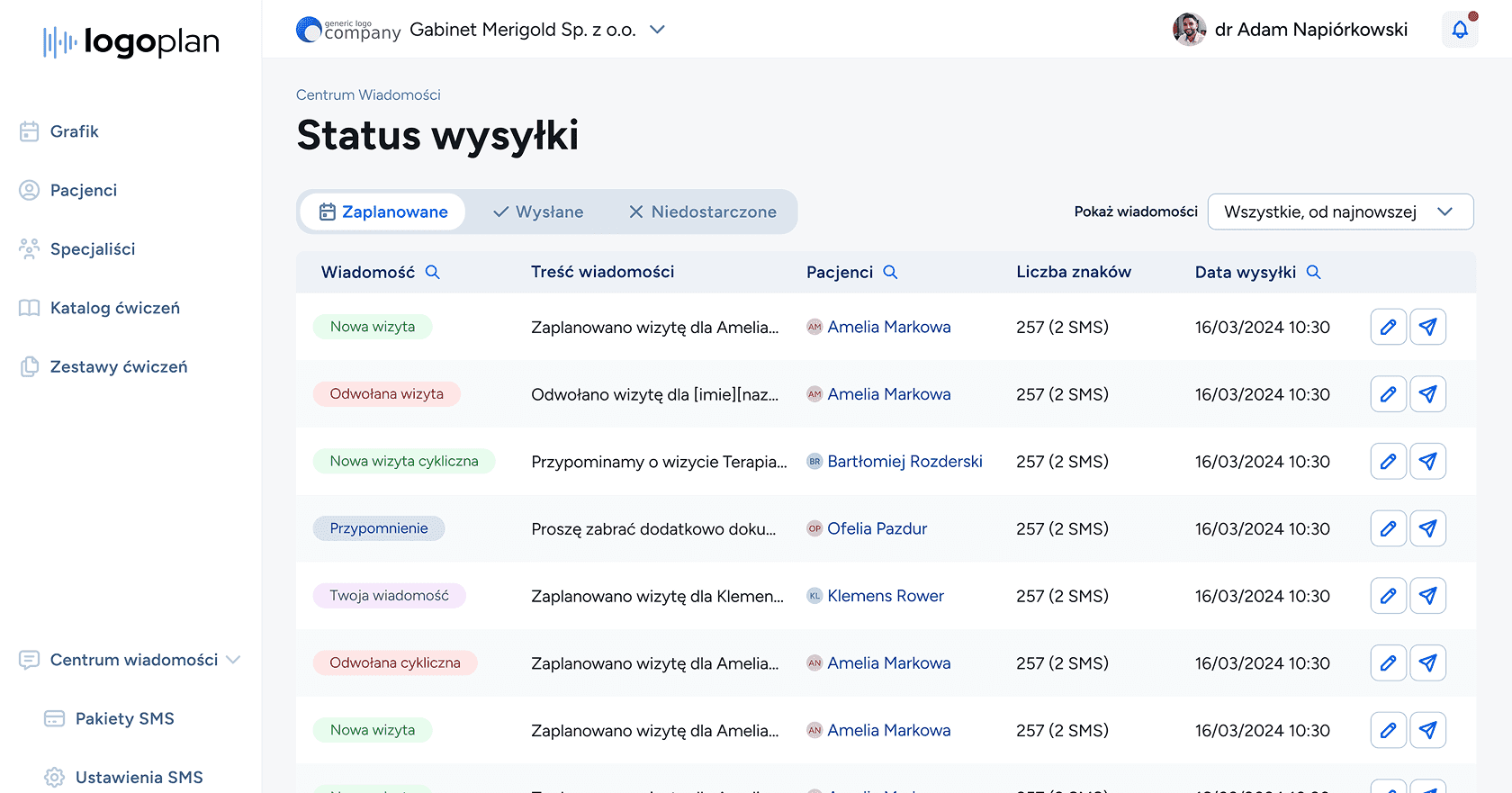1512x793 pixels.
Task: Open Wszystkie, od najnowszej sort dropdown
Action: [x=1340, y=212]
